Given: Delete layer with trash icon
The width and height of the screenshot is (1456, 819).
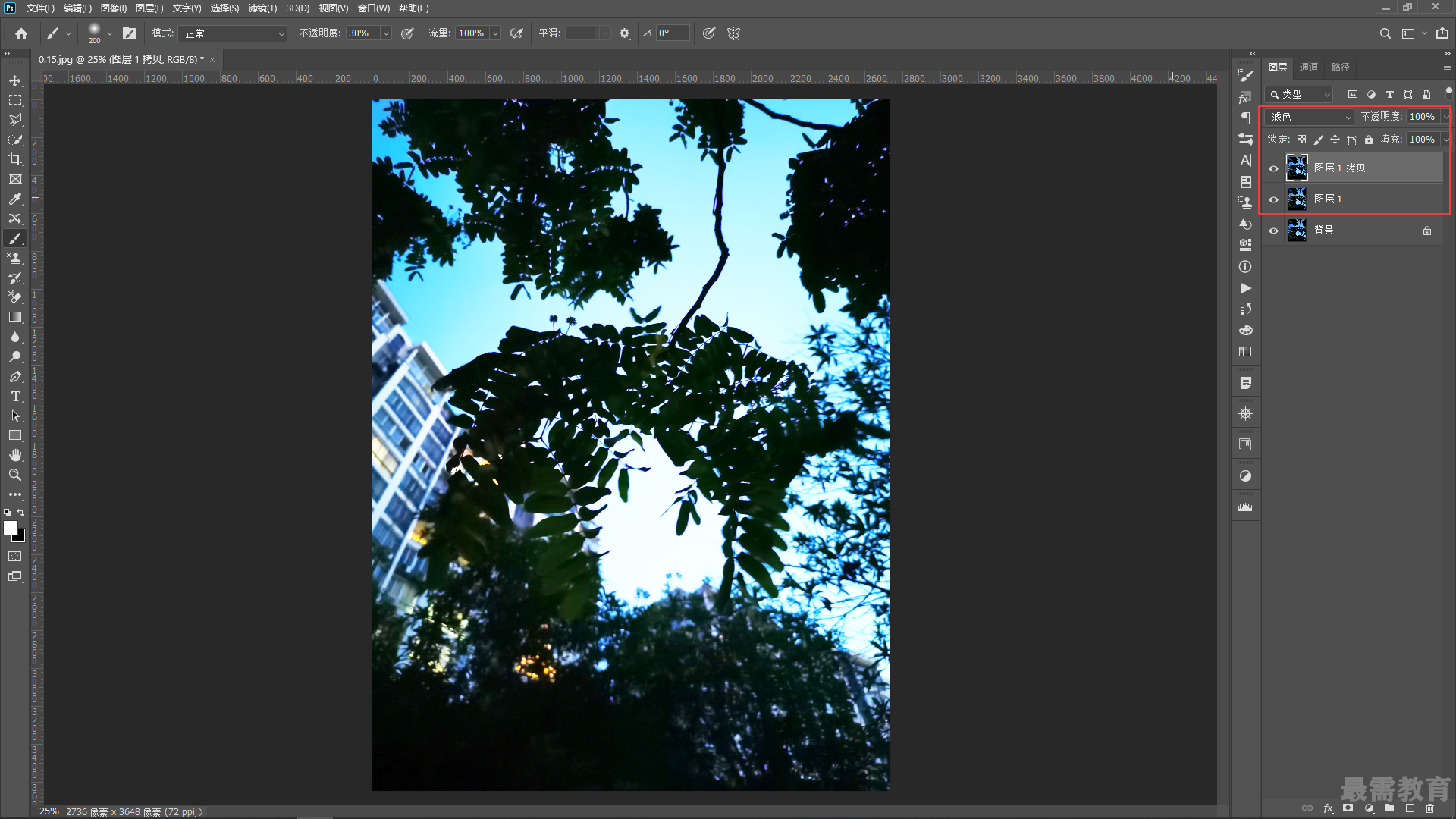Looking at the screenshot, I should click(1429, 808).
